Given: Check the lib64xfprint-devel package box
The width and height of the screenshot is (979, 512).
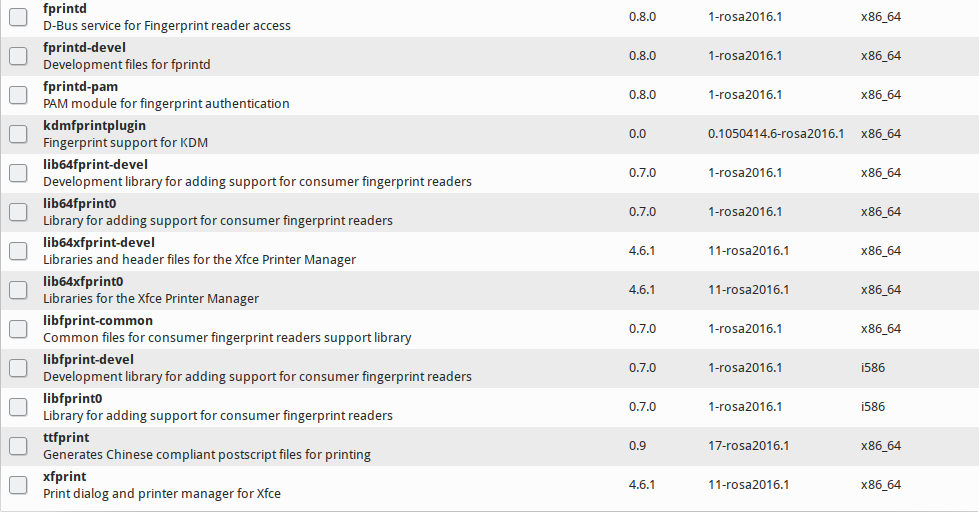Looking at the screenshot, I should pyautogui.click(x=18, y=251).
